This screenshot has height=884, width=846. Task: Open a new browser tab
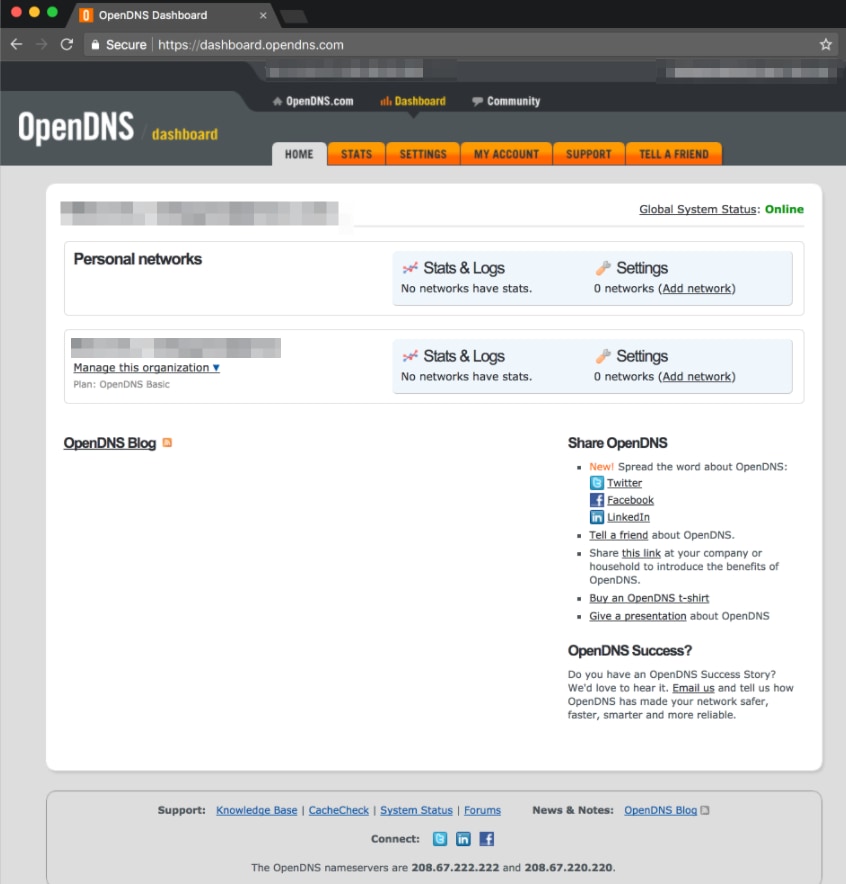(294, 16)
